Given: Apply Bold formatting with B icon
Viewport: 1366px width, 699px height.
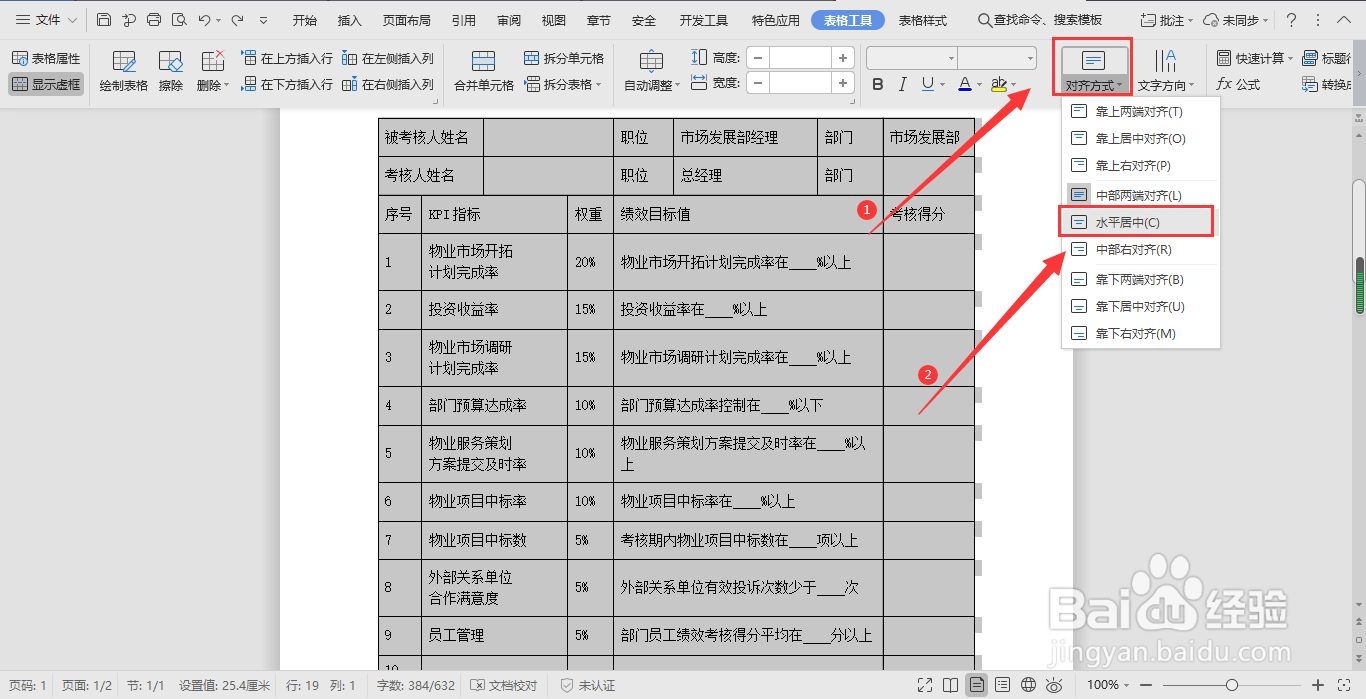Looking at the screenshot, I should (878, 85).
